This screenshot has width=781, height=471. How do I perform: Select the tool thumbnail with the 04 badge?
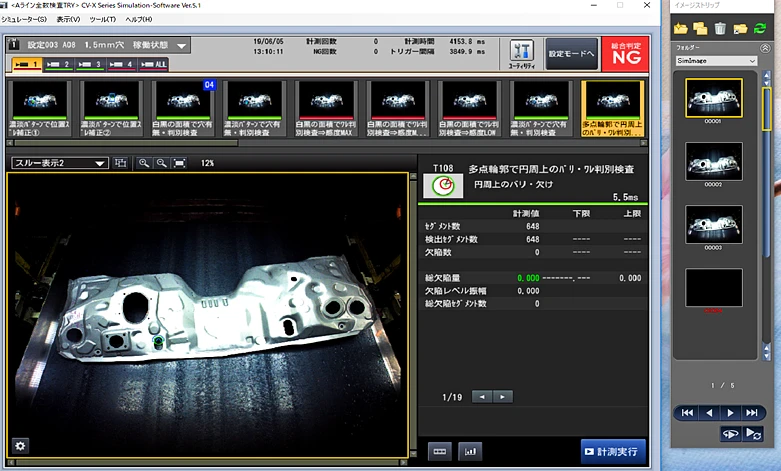click(x=183, y=109)
